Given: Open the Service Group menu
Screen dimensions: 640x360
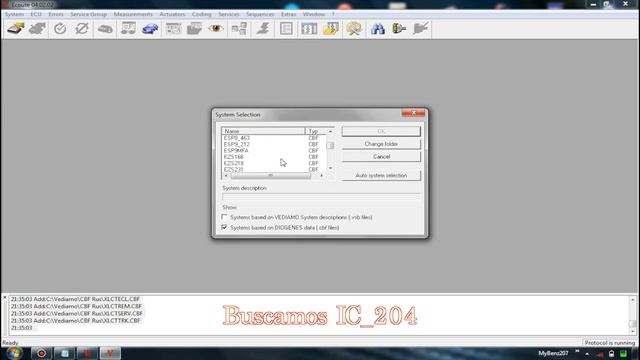Looking at the screenshot, I should coord(89,14).
